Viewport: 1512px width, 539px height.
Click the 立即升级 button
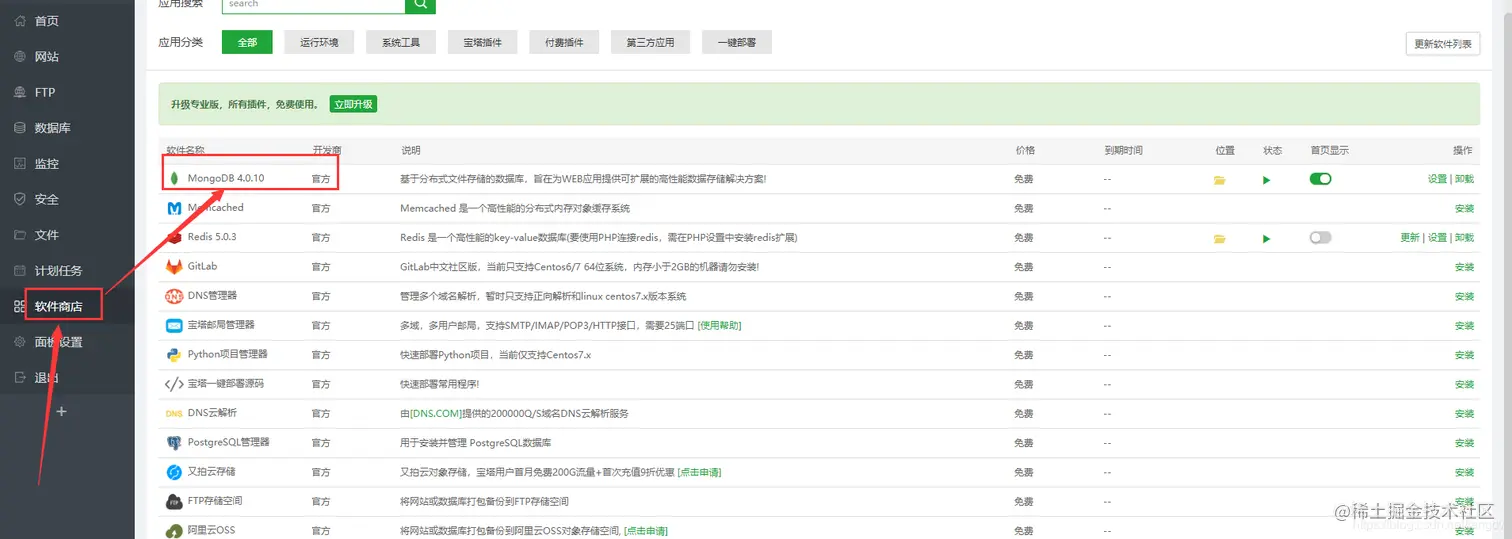click(x=353, y=104)
